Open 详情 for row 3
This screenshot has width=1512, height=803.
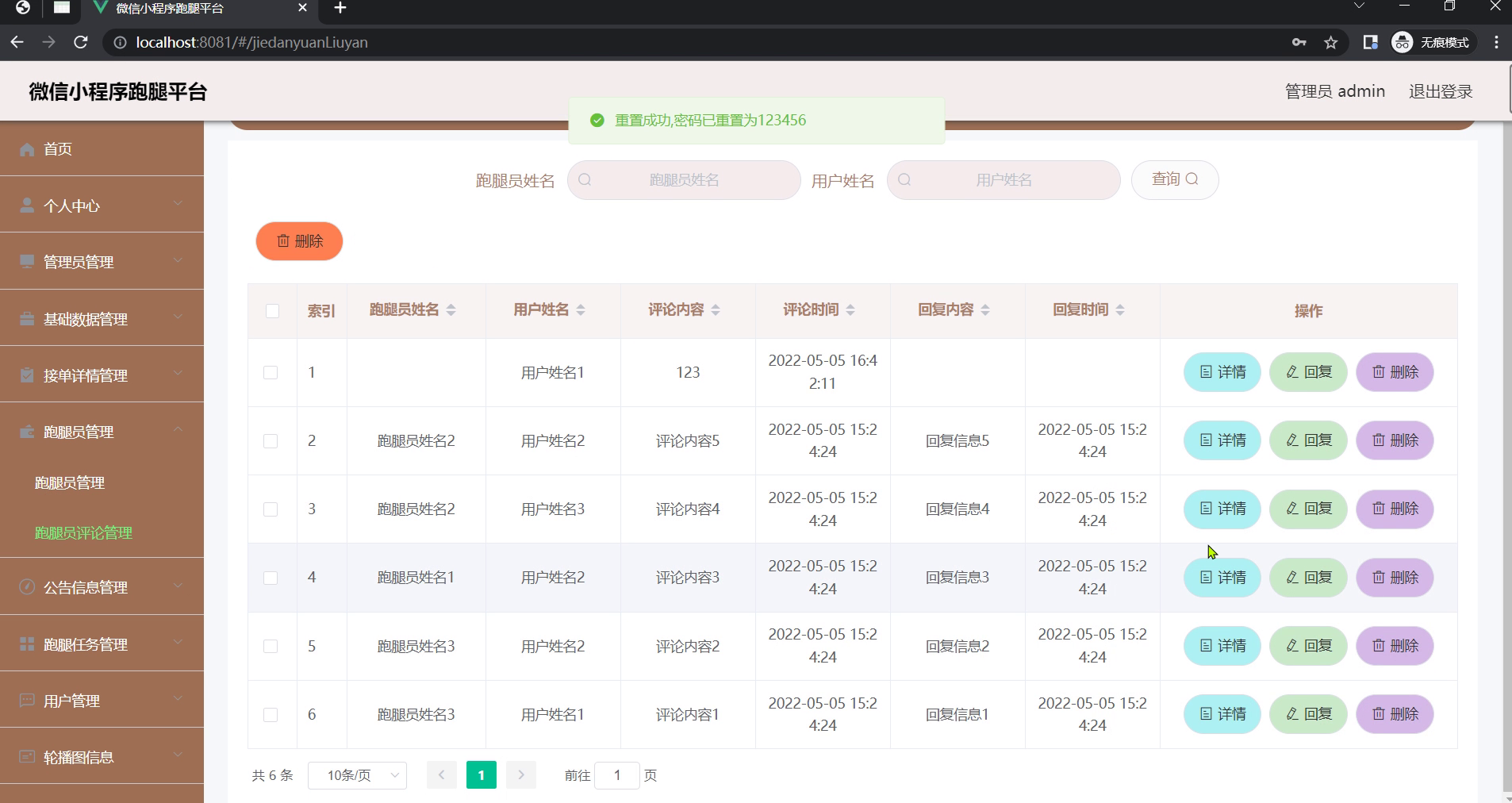[x=1222, y=509]
